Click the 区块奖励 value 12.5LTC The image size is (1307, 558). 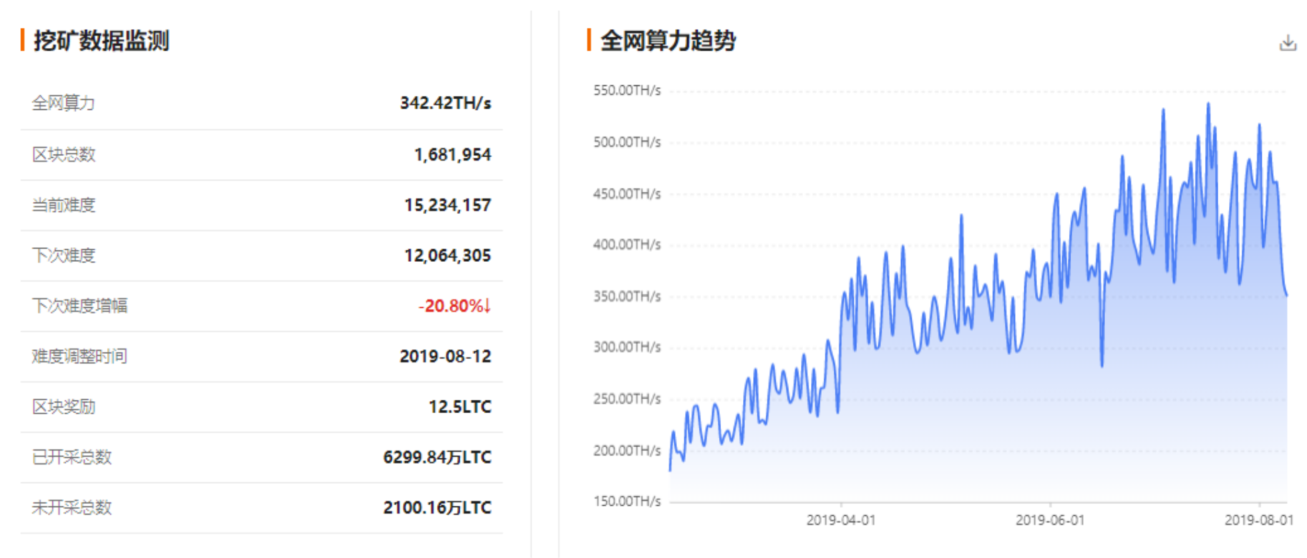point(460,407)
